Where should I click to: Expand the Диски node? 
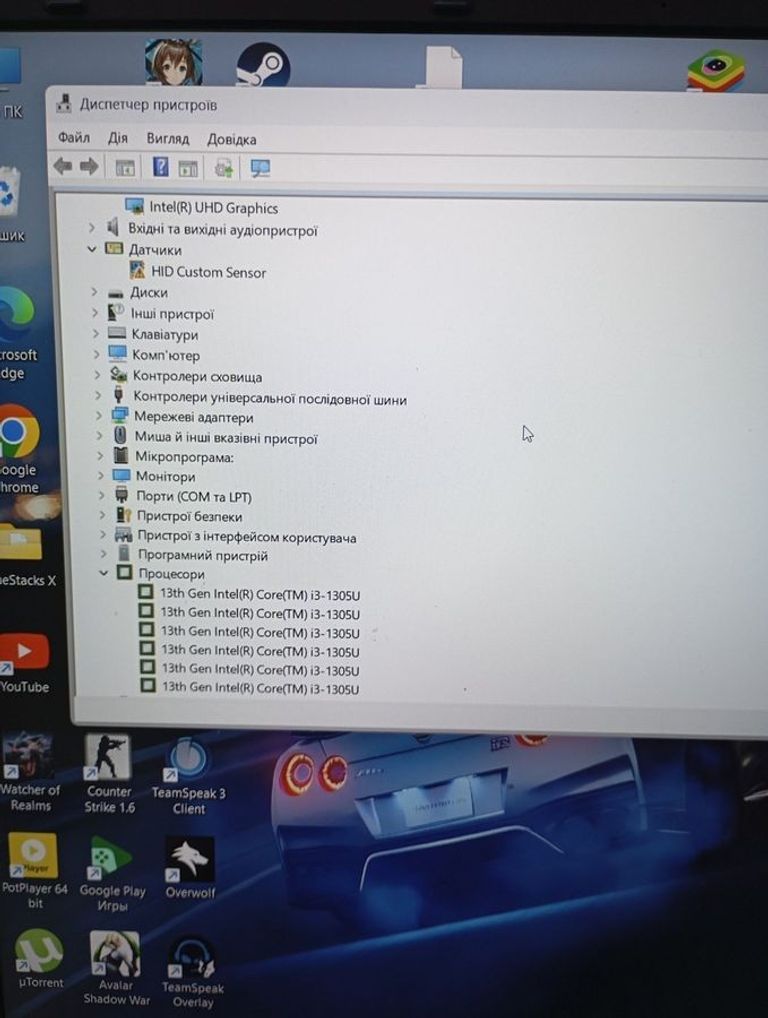pos(94,292)
